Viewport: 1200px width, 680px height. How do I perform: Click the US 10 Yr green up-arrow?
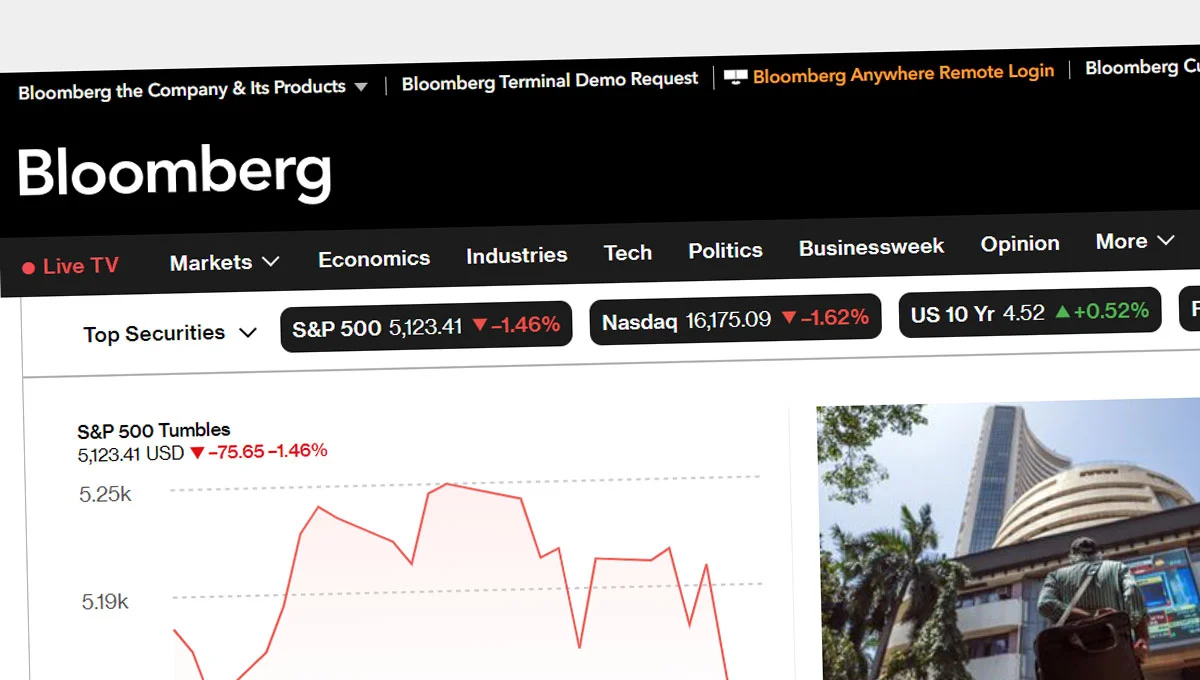coord(1062,312)
